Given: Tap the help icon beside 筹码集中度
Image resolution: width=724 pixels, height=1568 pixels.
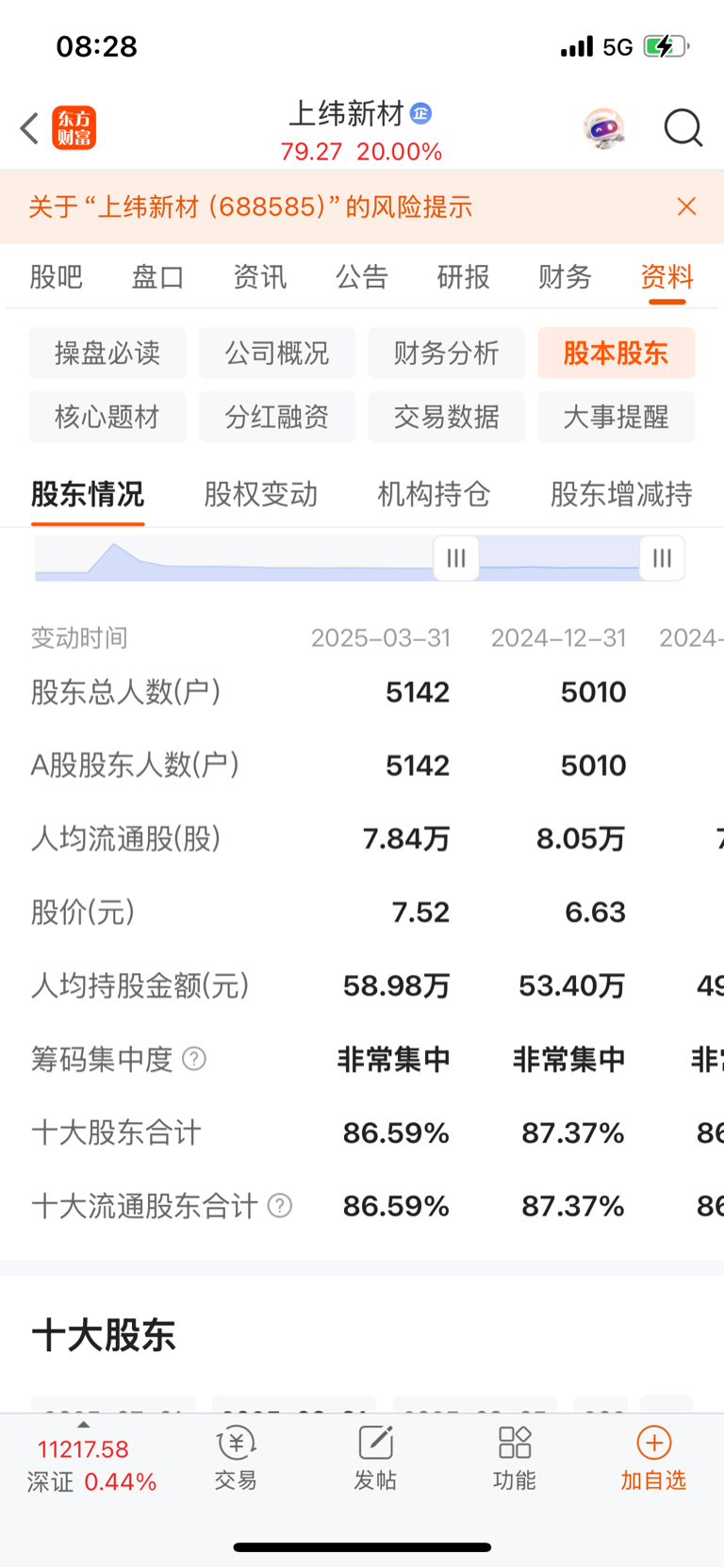Looking at the screenshot, I should [x=194, y=1059].
